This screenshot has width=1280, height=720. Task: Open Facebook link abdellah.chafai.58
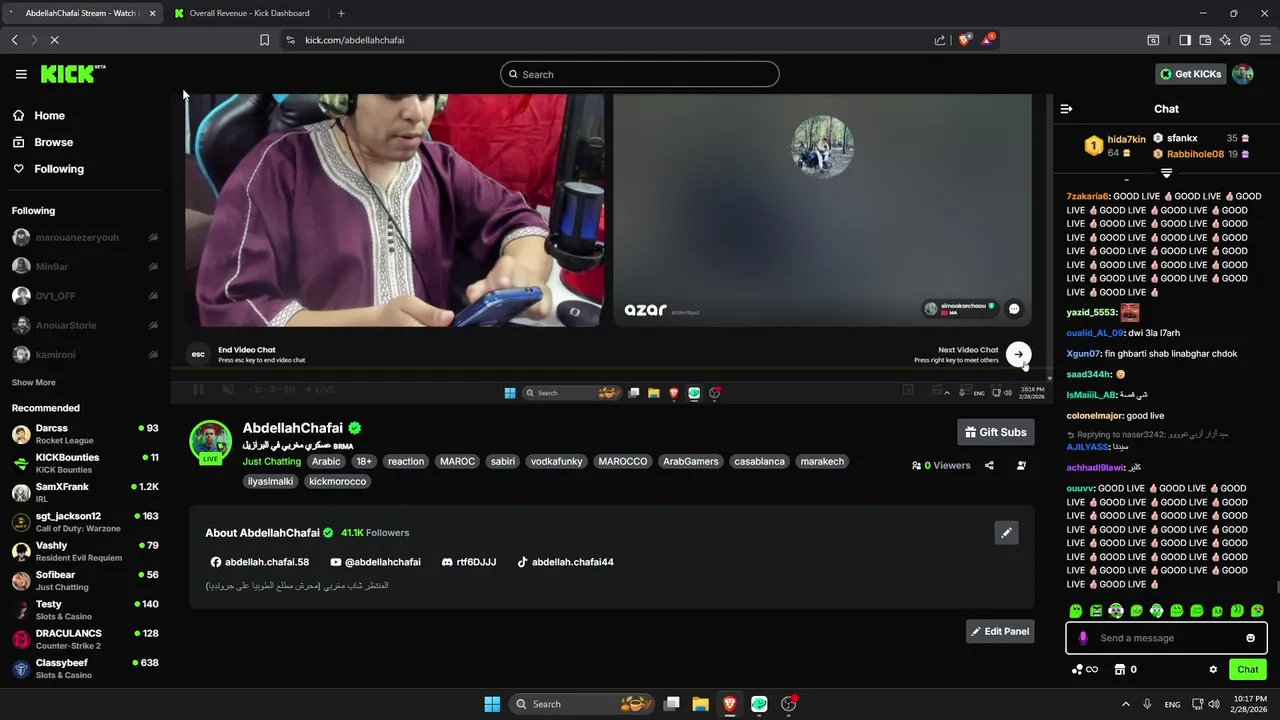click(260, 562)
